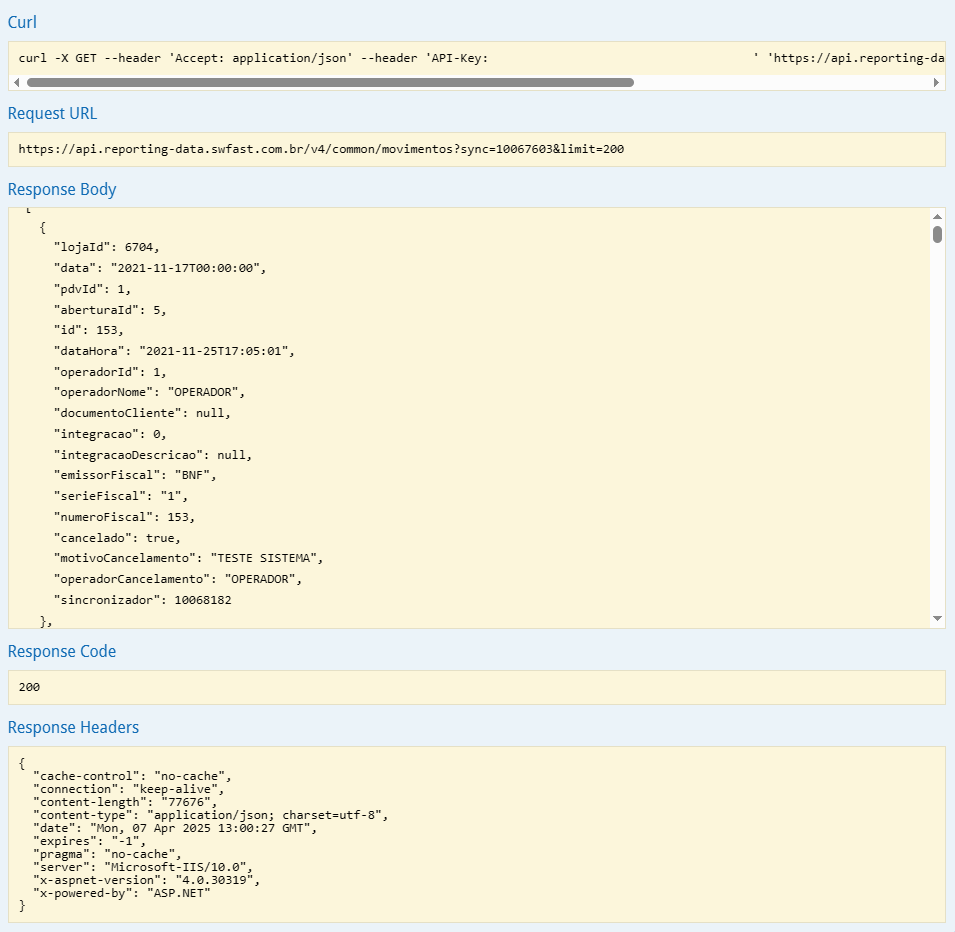The height and width of the screenshot is (932, 955).
Task: Click the "emissorFiscal": "BNF" line
Action: coord(135,475)
